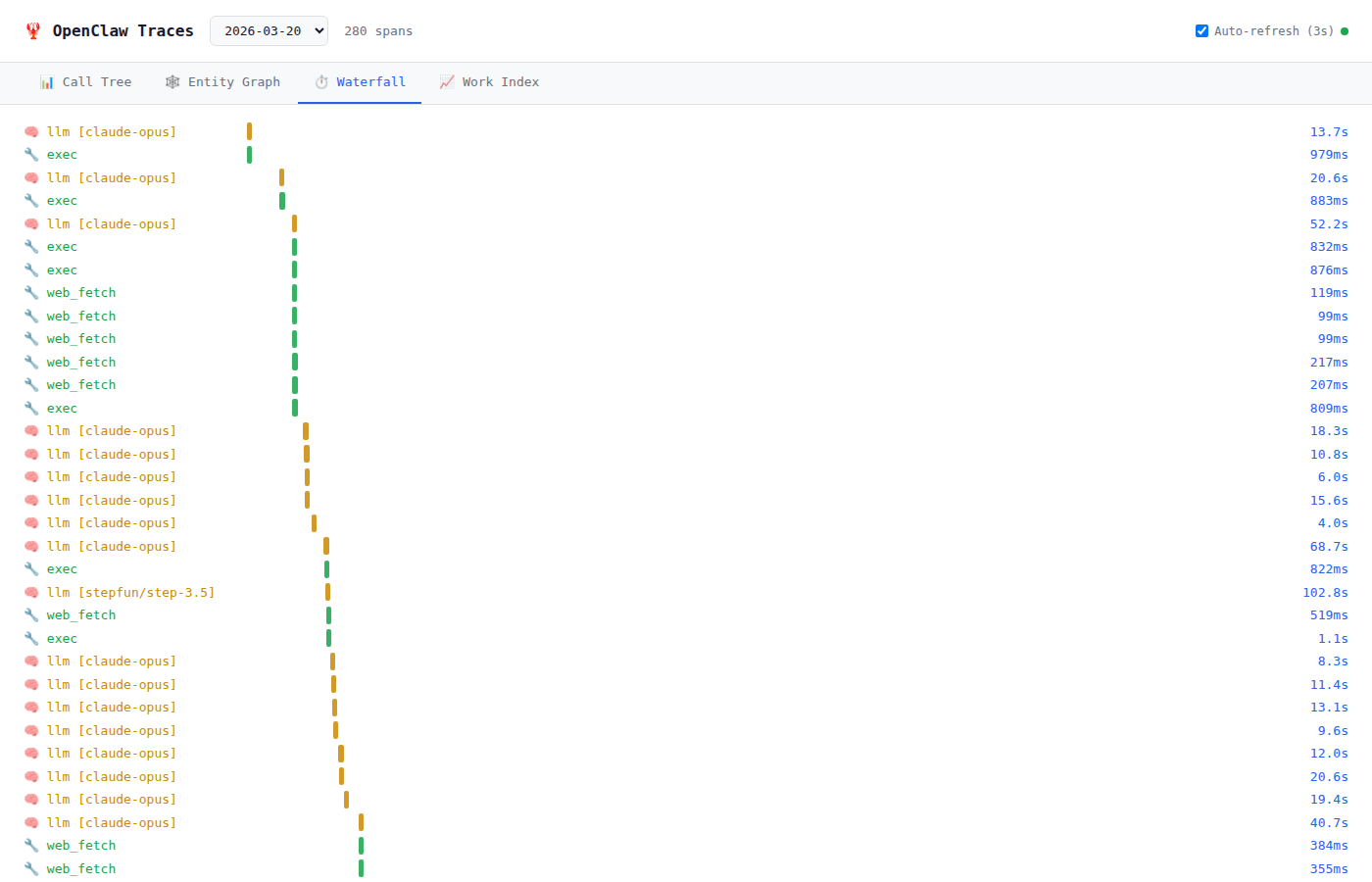Click the green auto-refresh status dot

(1345, 31)
